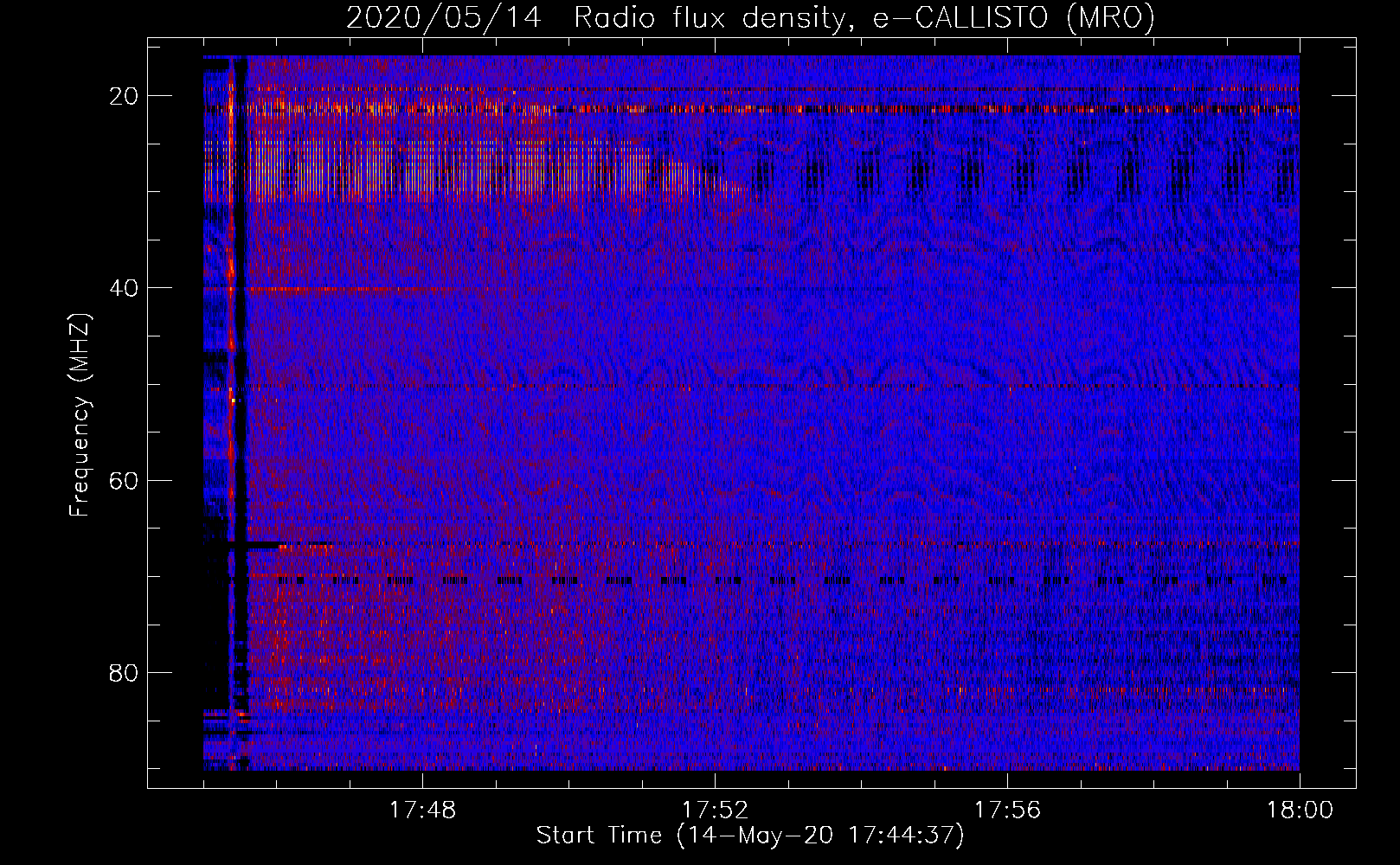This screenshot has width=1400, height=865.
Task: Click the 40 frequency tick label
Action: [x=125, y=288]
